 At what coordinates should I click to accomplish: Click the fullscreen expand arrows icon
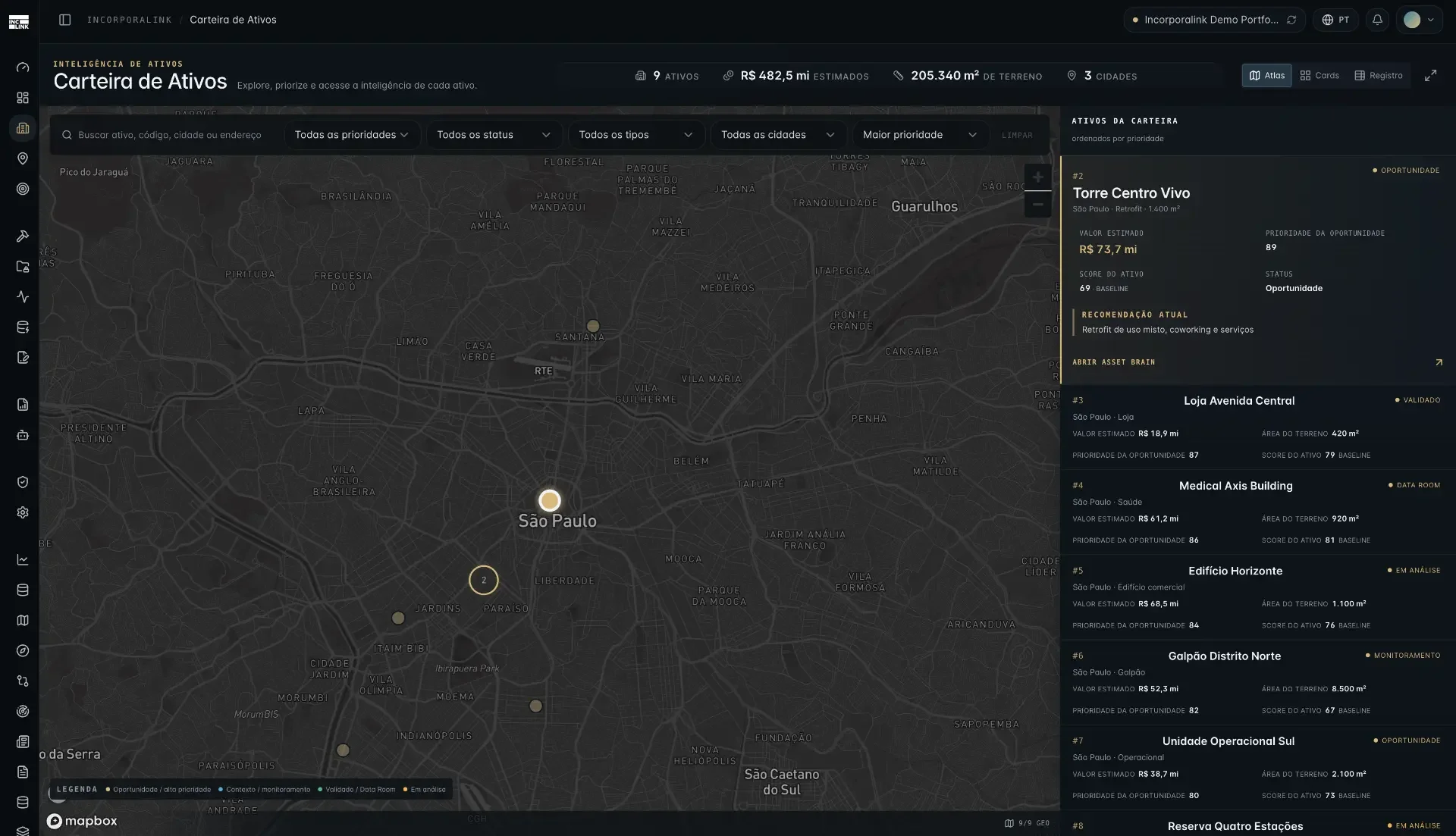[1430, 76]
